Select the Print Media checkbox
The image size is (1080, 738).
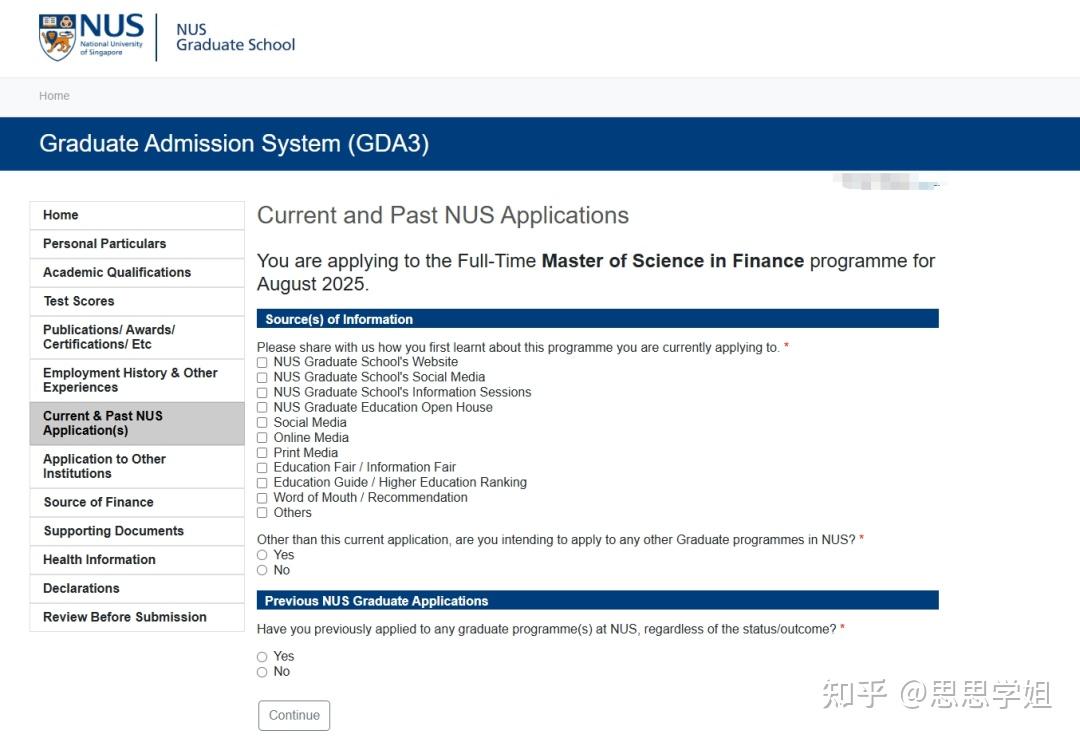261,452
